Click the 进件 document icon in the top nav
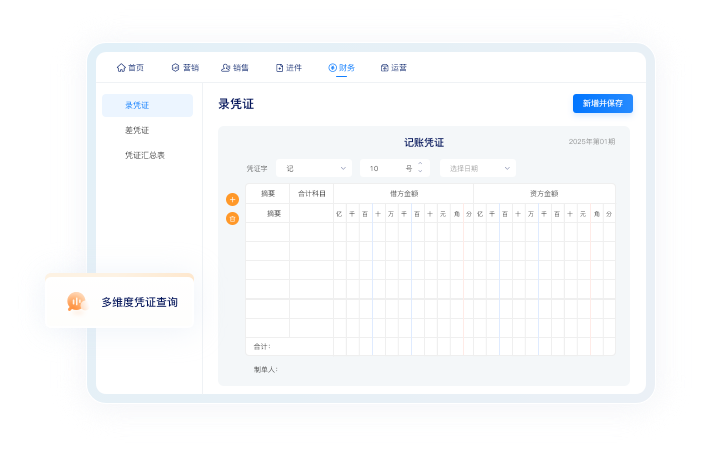Viewport: 701px width, 452px height. click(279, 68)
